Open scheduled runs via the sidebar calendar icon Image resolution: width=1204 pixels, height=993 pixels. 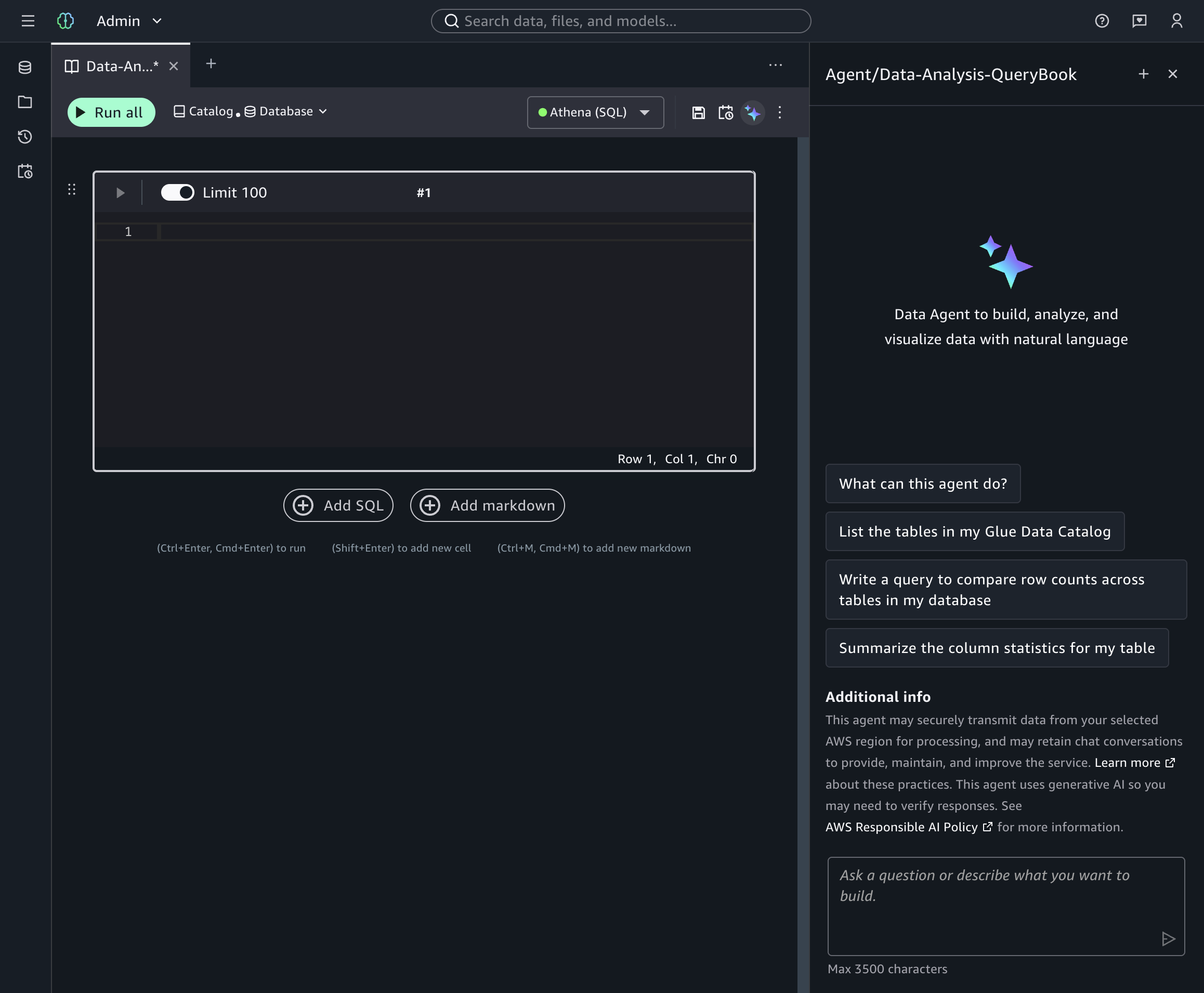coord(25,172)
